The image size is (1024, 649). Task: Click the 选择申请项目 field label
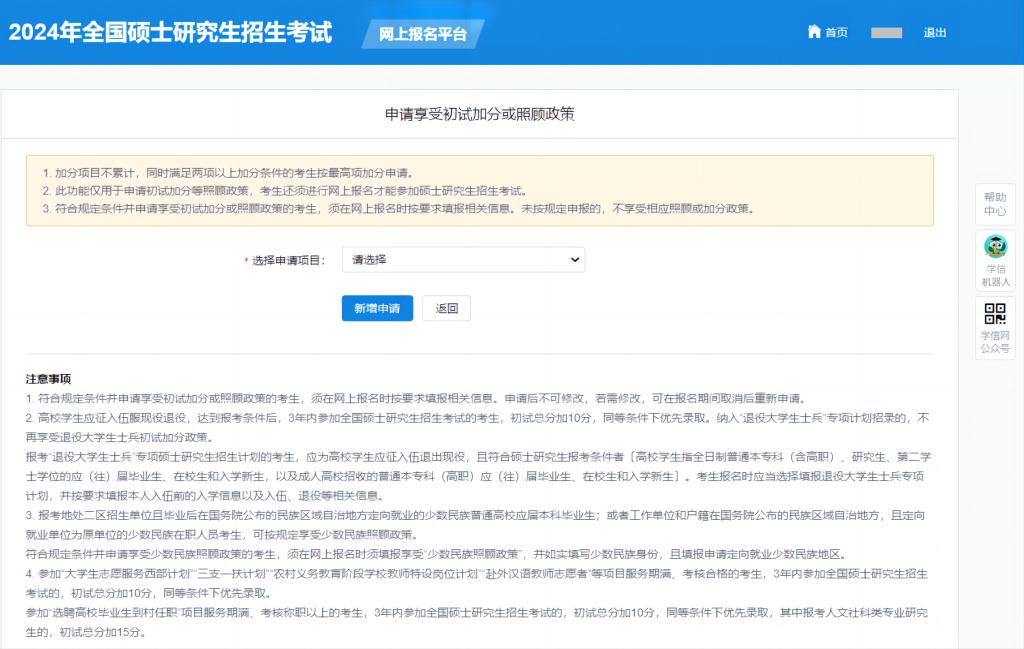288,261
